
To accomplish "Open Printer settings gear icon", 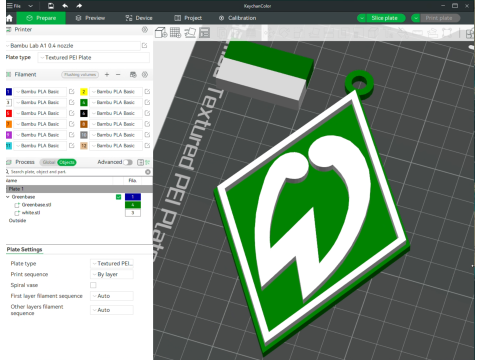I will (x=145, y=30).
